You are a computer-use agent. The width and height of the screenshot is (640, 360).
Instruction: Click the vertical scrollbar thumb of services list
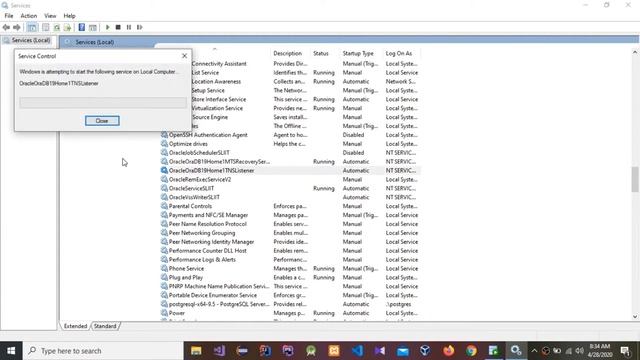point(635,179)
